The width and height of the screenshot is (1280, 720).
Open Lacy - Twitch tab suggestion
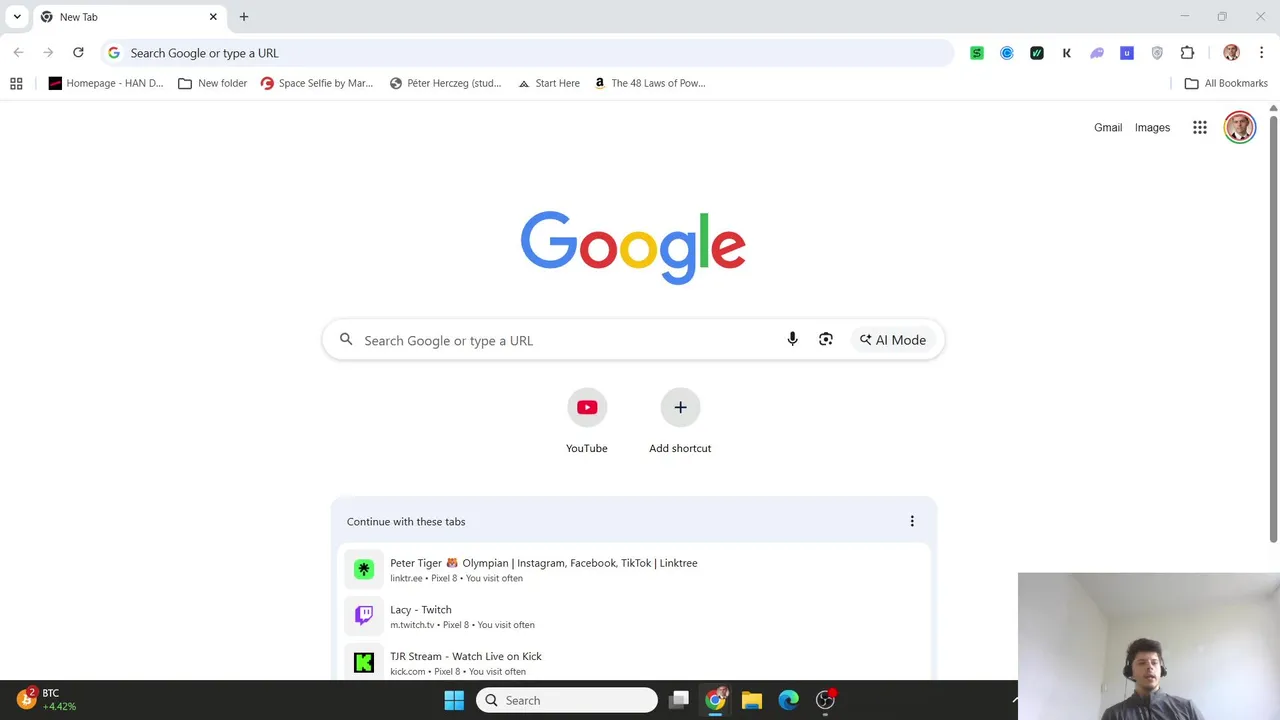(634, 616)
